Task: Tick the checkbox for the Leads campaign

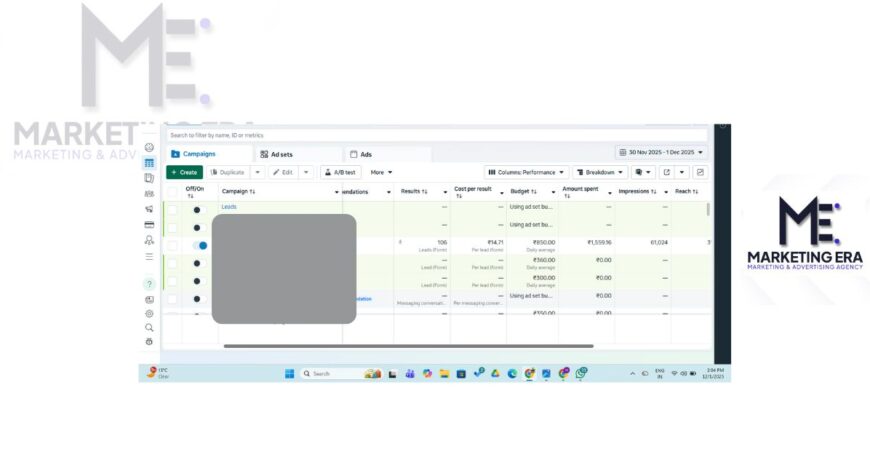Action: [x=172, y=209]
